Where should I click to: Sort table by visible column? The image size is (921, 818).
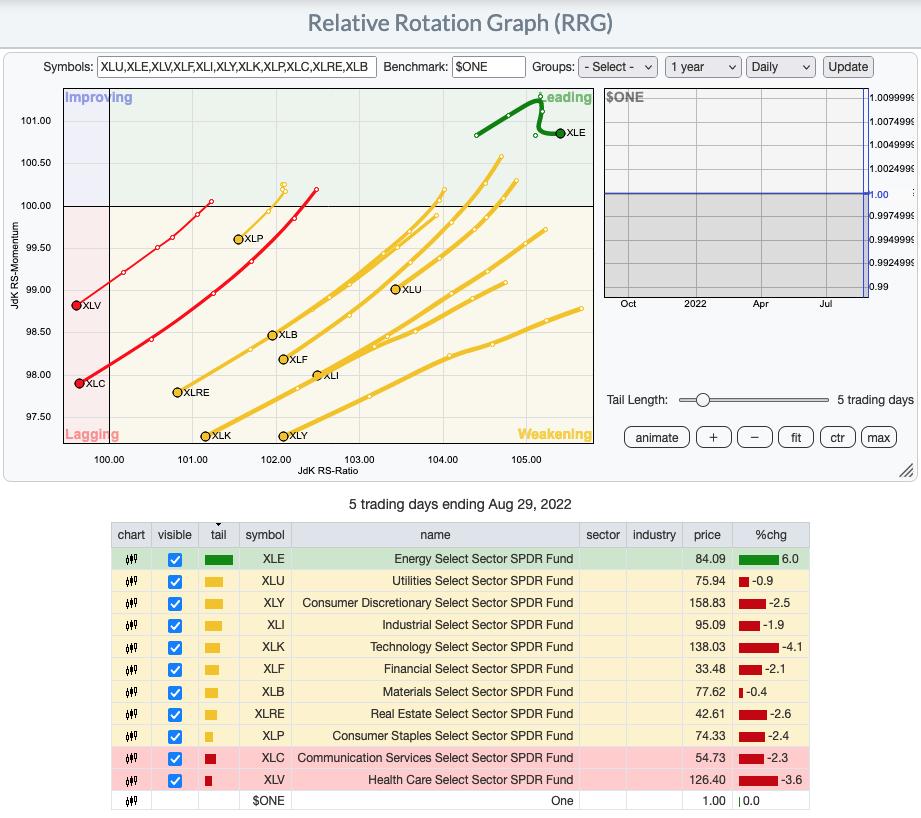click(x=174, y=535)
